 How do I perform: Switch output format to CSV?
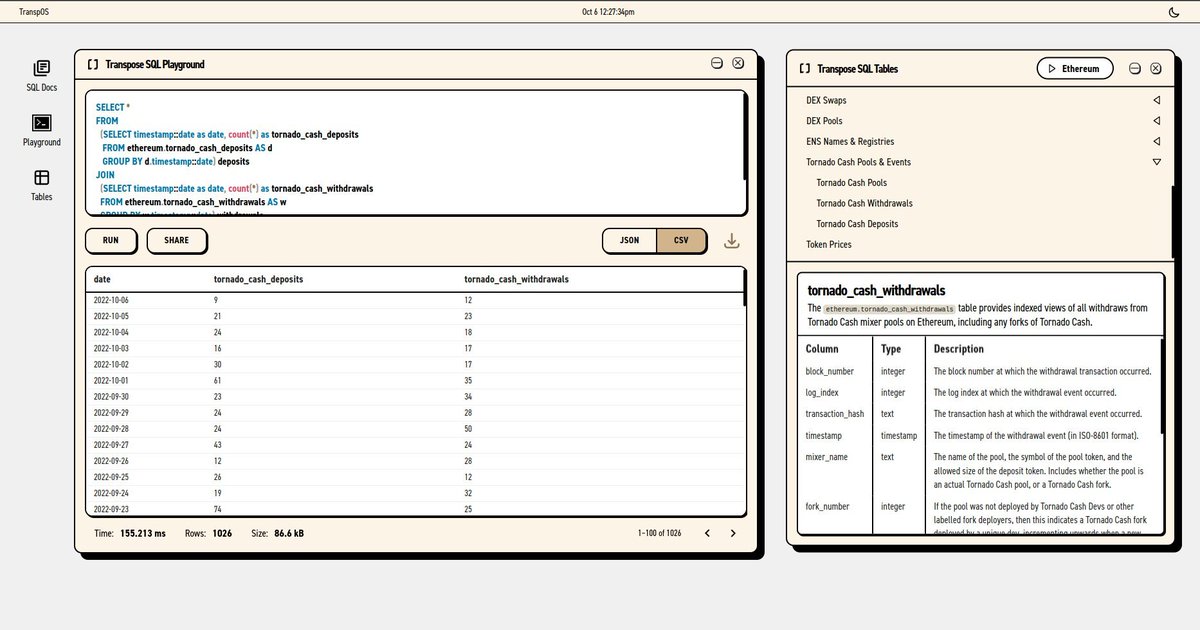point(681,241)
